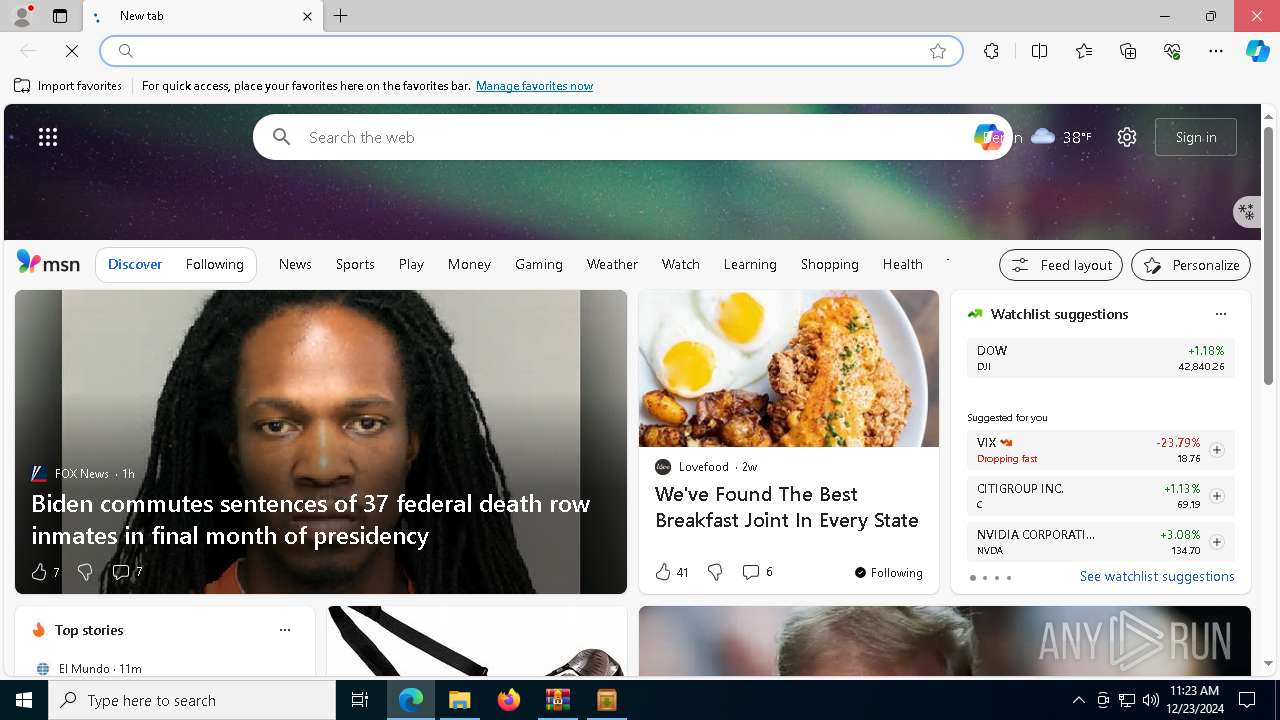Select the Following tab
This screenshot has width=1280, height=720.
coord(214,264)
